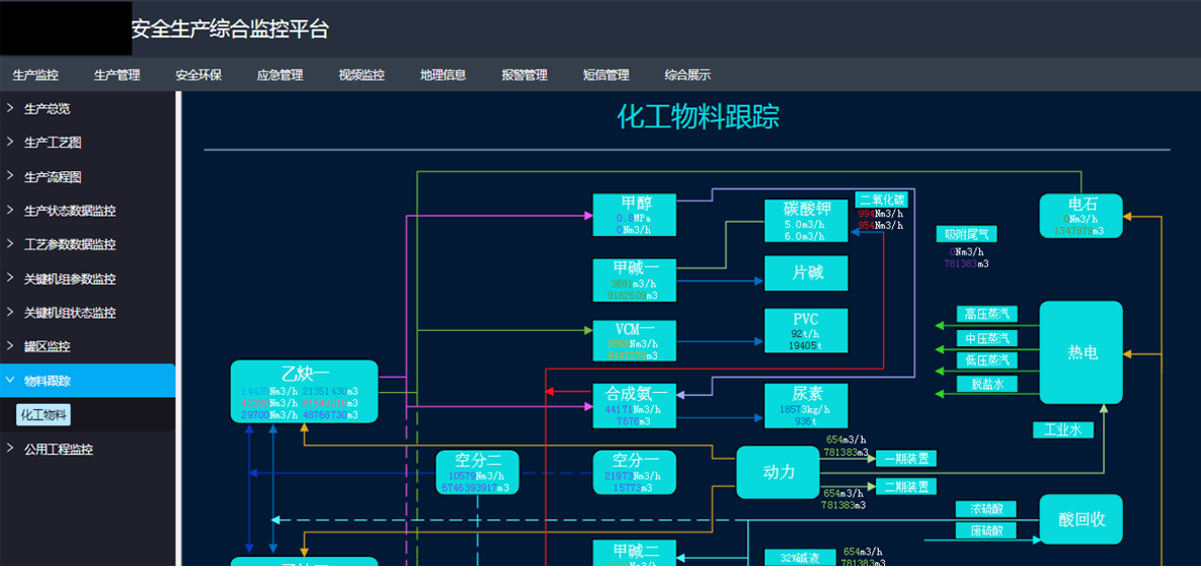Collapse the 物料跟踪 sidebar section

[47, 381]
